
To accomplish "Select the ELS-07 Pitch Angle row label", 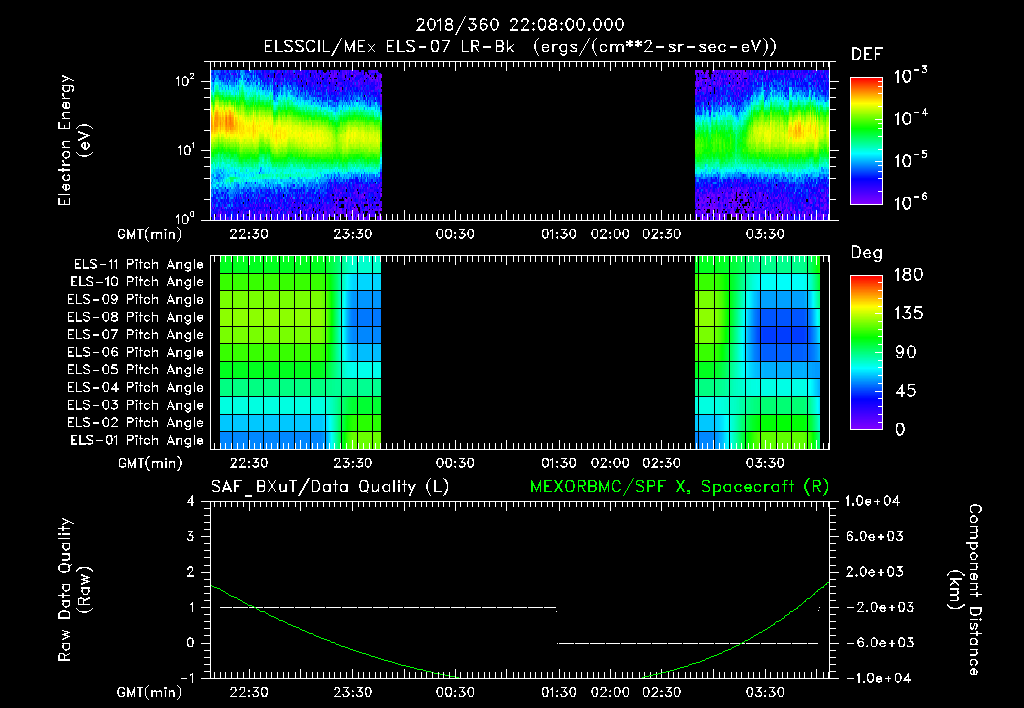I will (x=135, y=334).
